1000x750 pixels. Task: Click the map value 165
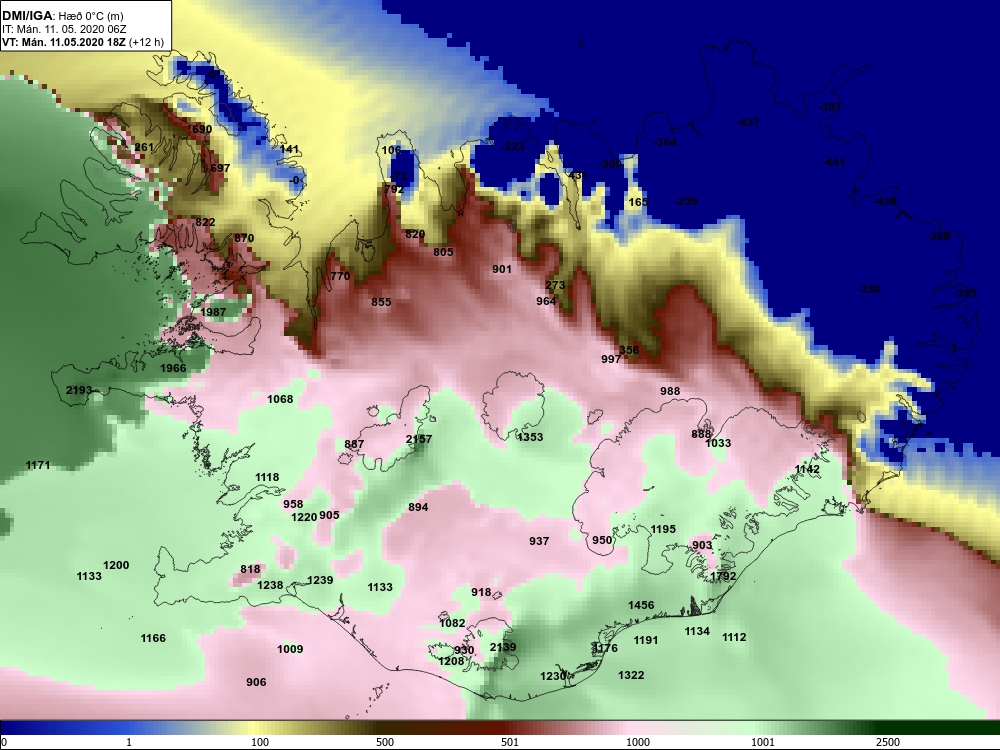click(638, 202)
